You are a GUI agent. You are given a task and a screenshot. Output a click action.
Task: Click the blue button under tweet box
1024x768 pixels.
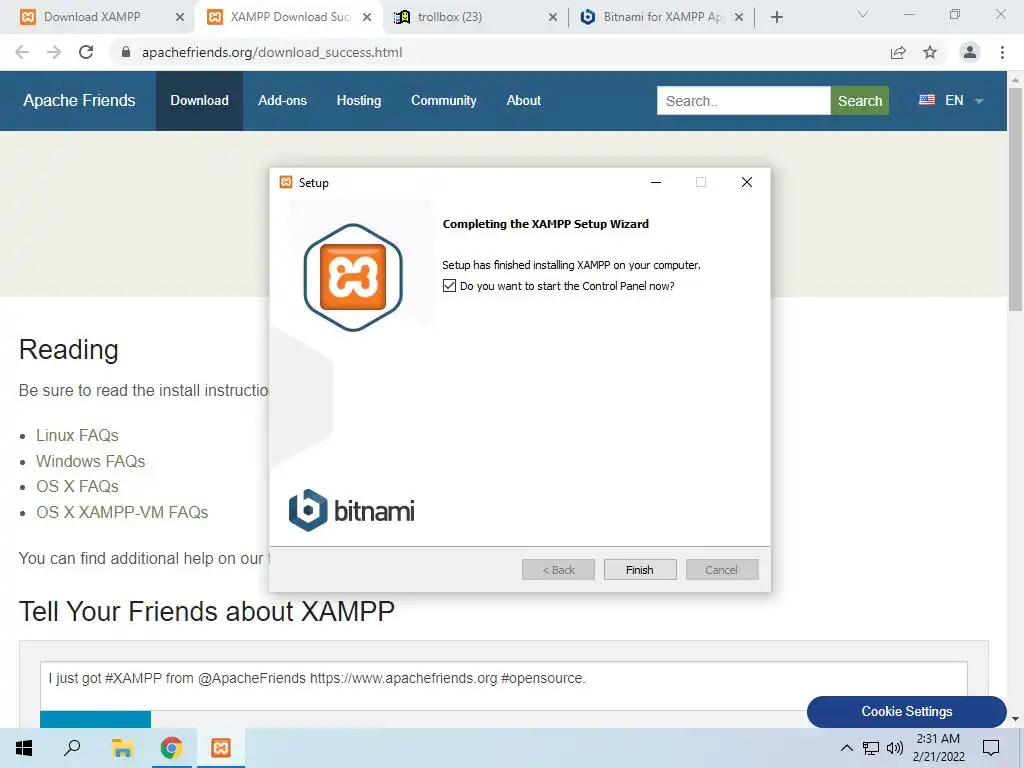tap(95, 719)
